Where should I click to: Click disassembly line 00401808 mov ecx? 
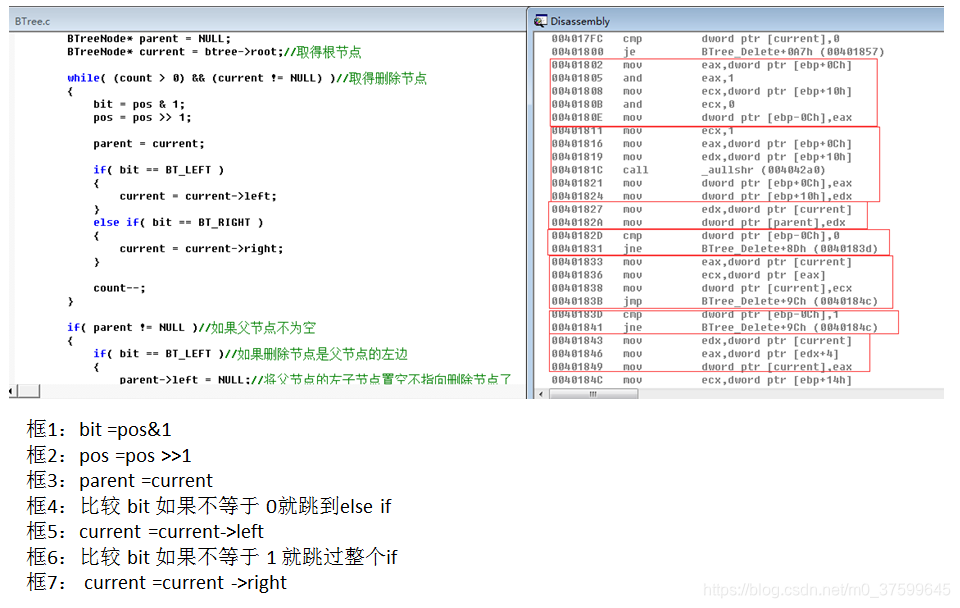[702, 91]
